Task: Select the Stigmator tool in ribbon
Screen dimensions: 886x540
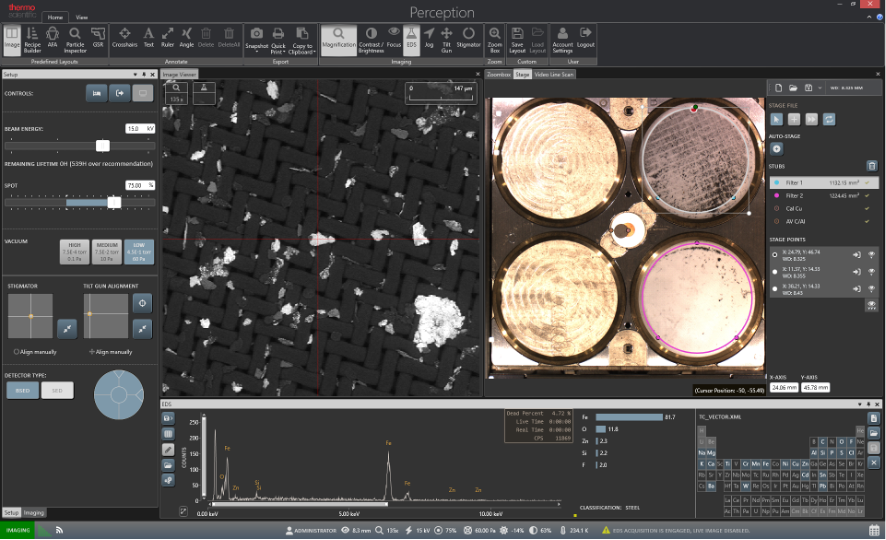Action: (x=468, y=37)
